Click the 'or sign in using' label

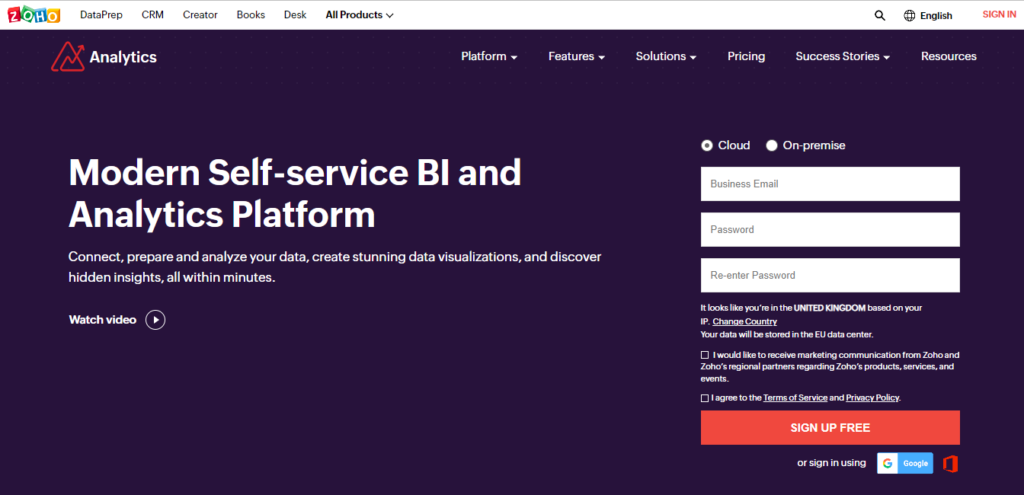831,463
